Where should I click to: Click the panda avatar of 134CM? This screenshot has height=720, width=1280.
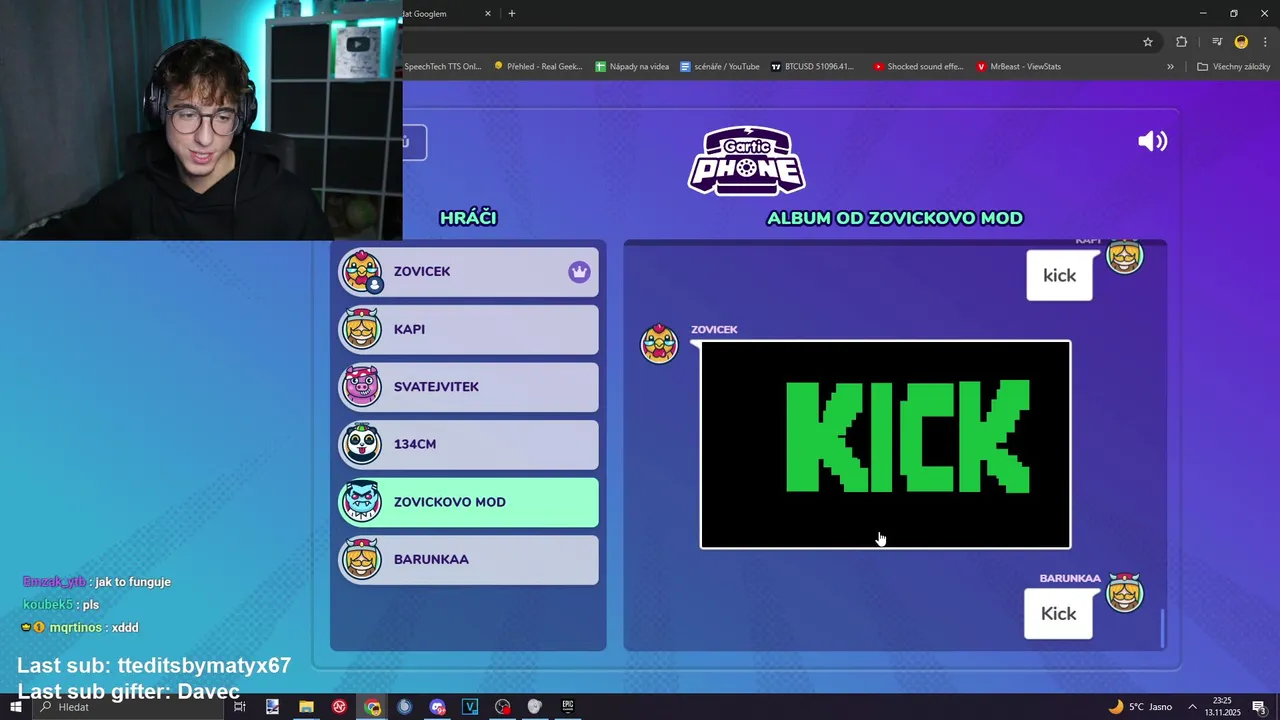(x=361, y=444)
